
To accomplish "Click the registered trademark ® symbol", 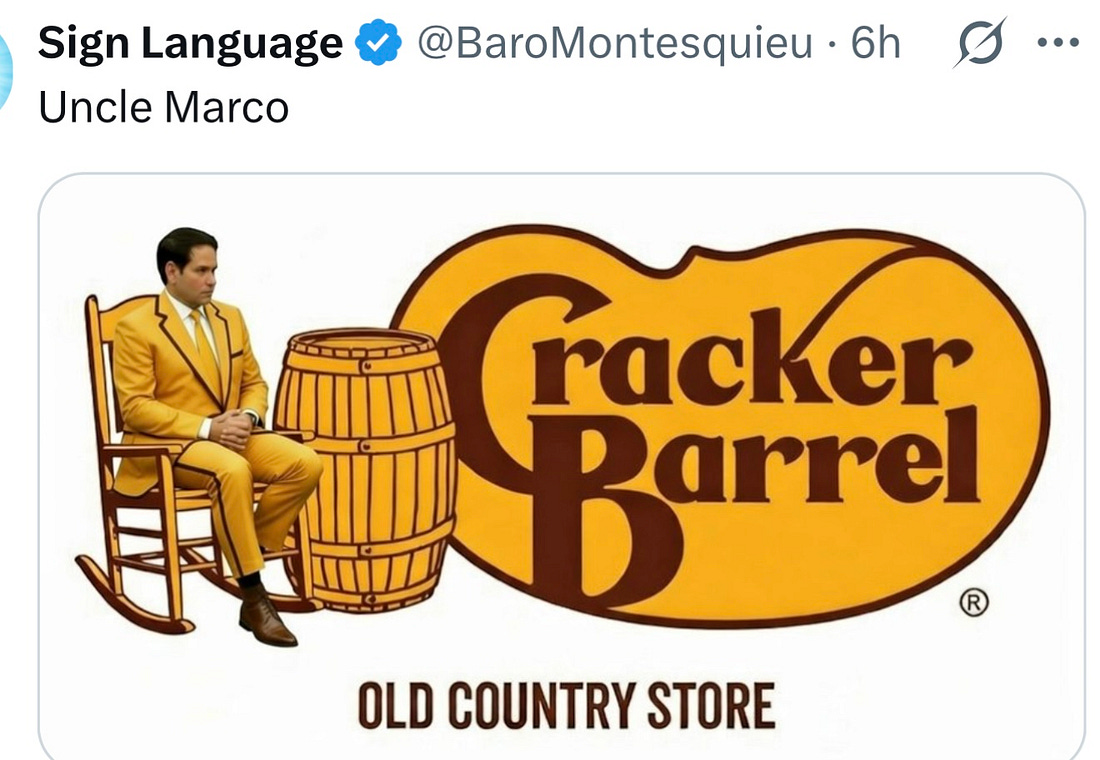I will [974, 602].
